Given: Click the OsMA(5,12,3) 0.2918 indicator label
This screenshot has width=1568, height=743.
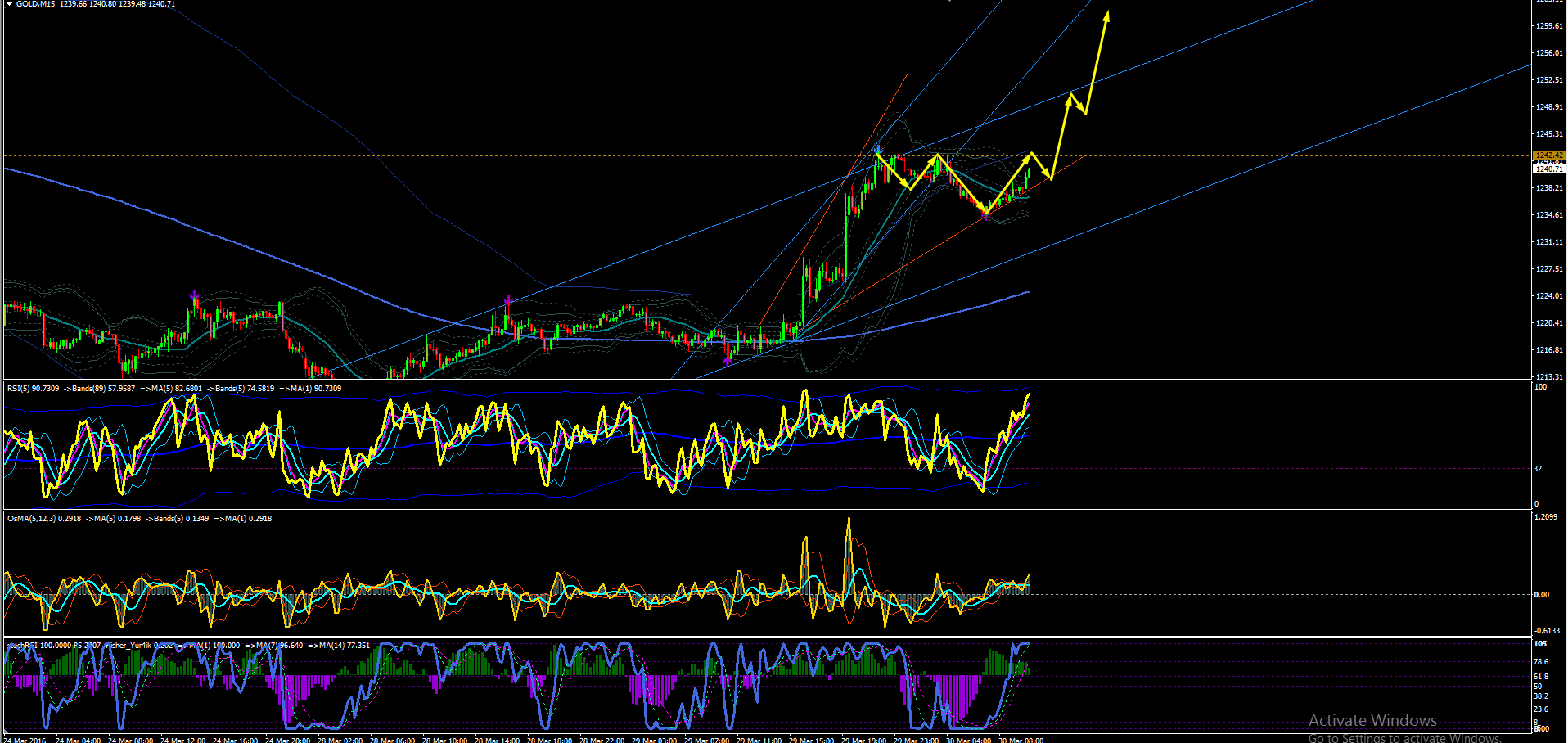Looking at the screenshot, I should pos(44,519).
